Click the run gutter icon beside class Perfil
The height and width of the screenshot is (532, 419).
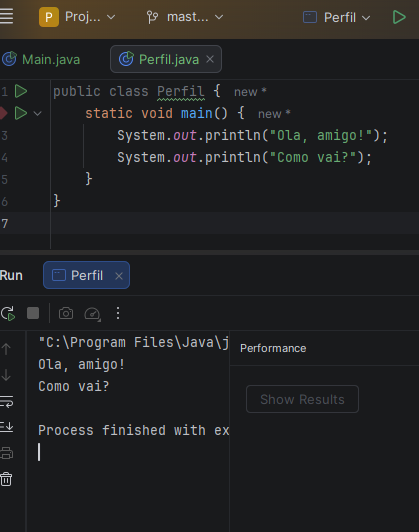click(x=21, y=91)
